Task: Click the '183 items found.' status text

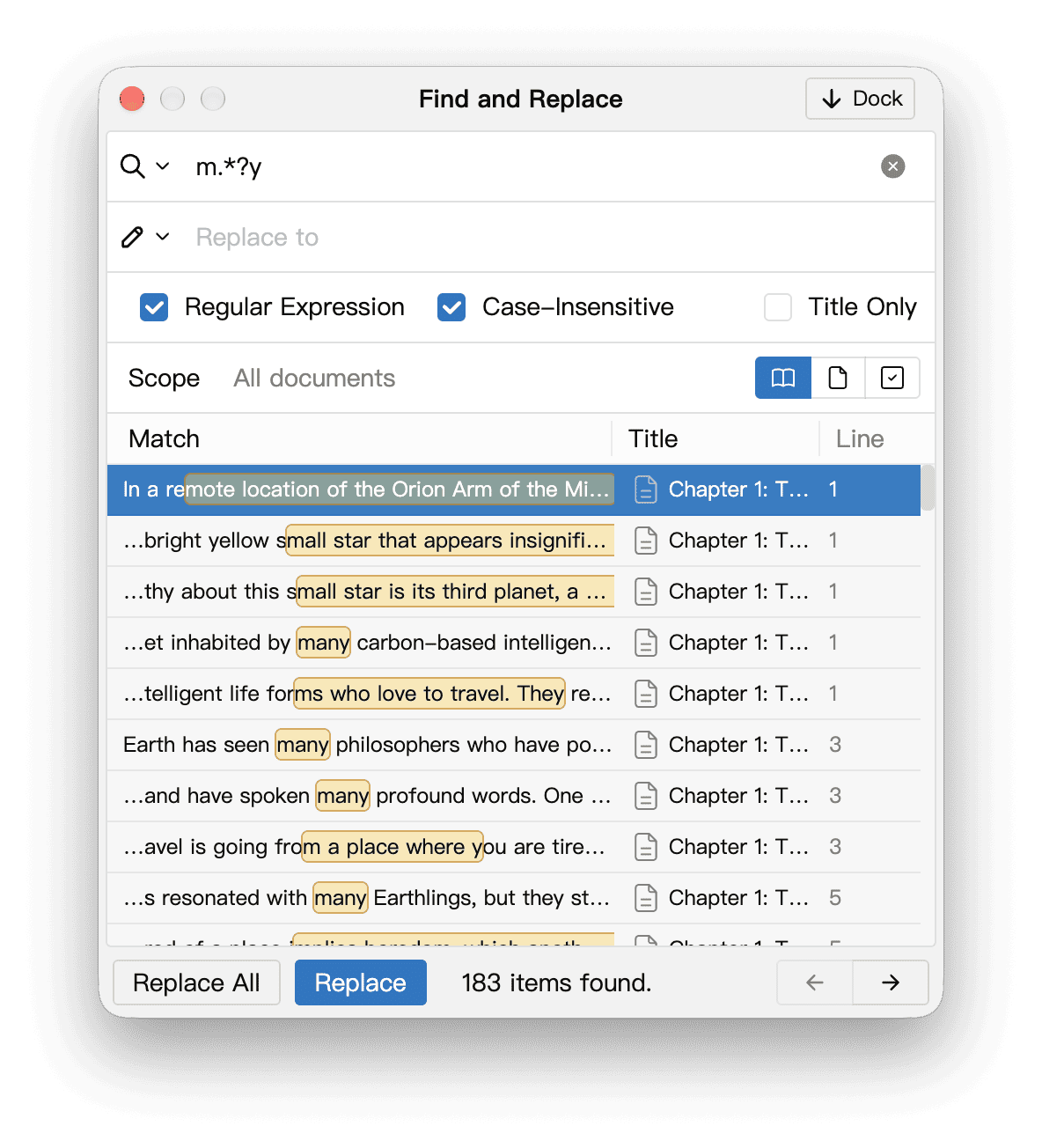Action: pyautogui.click(x=556, y=982)
